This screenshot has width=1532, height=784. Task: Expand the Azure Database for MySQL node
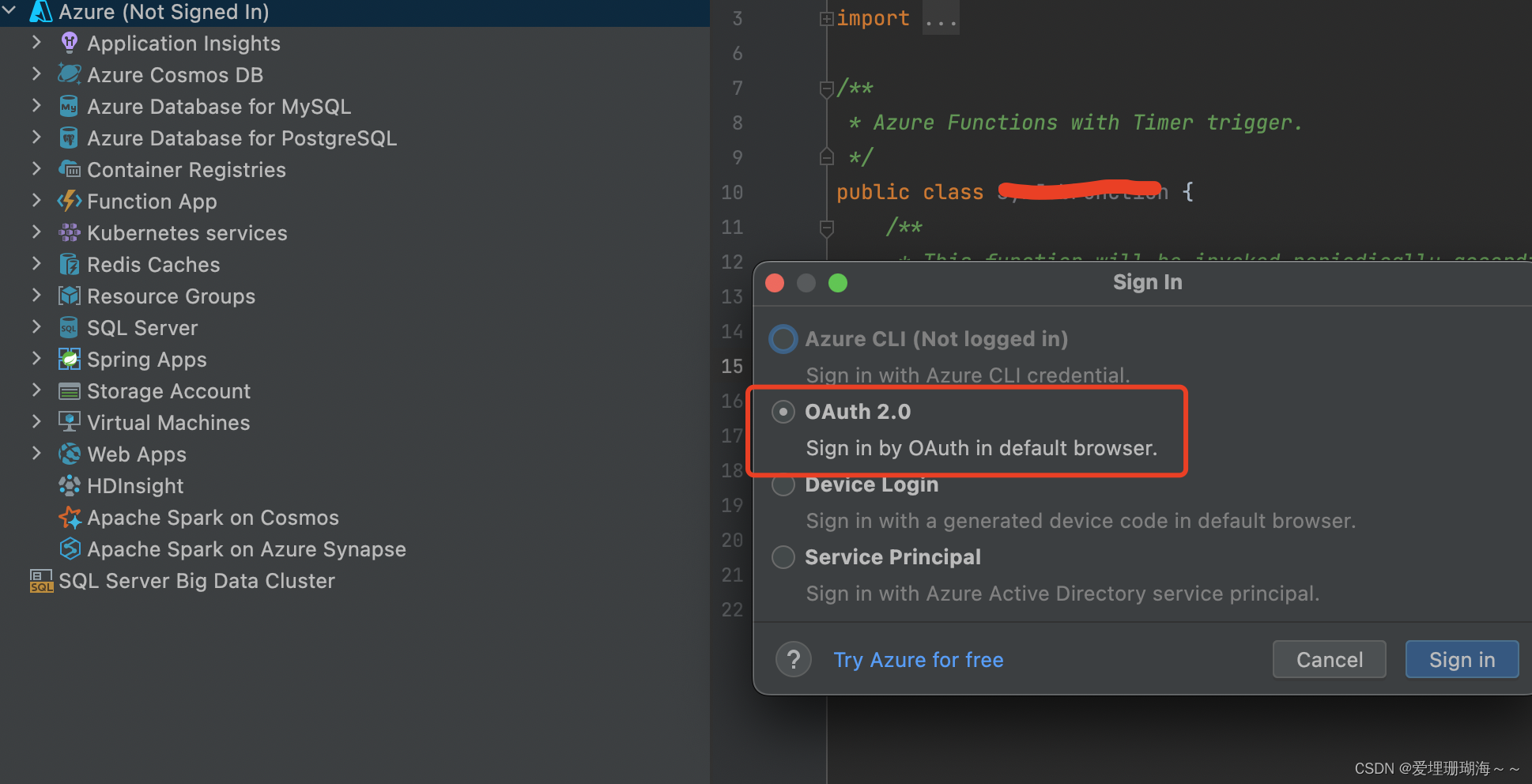coord(36,105)
